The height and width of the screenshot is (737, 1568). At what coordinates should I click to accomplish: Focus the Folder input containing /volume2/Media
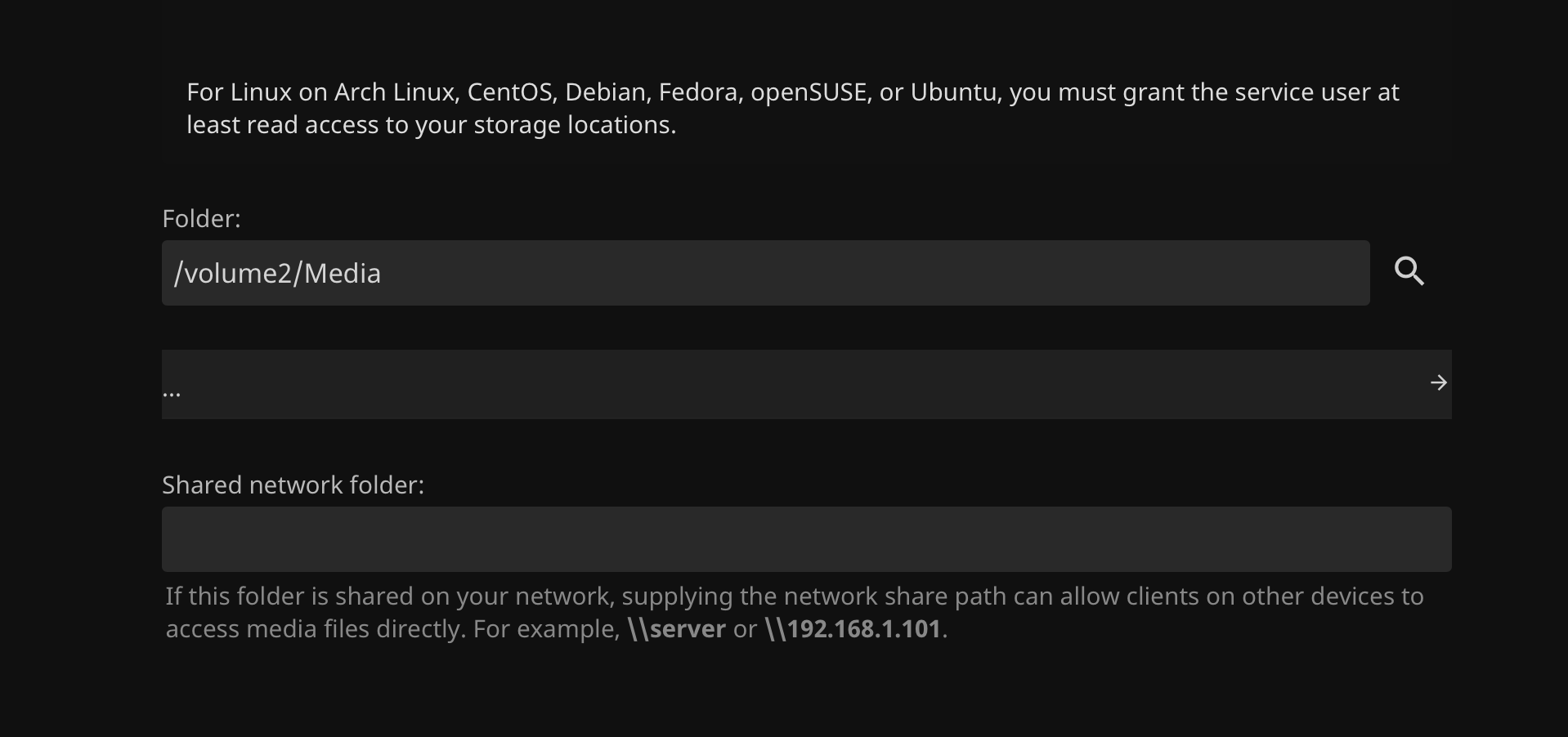[x=764, y=273]
